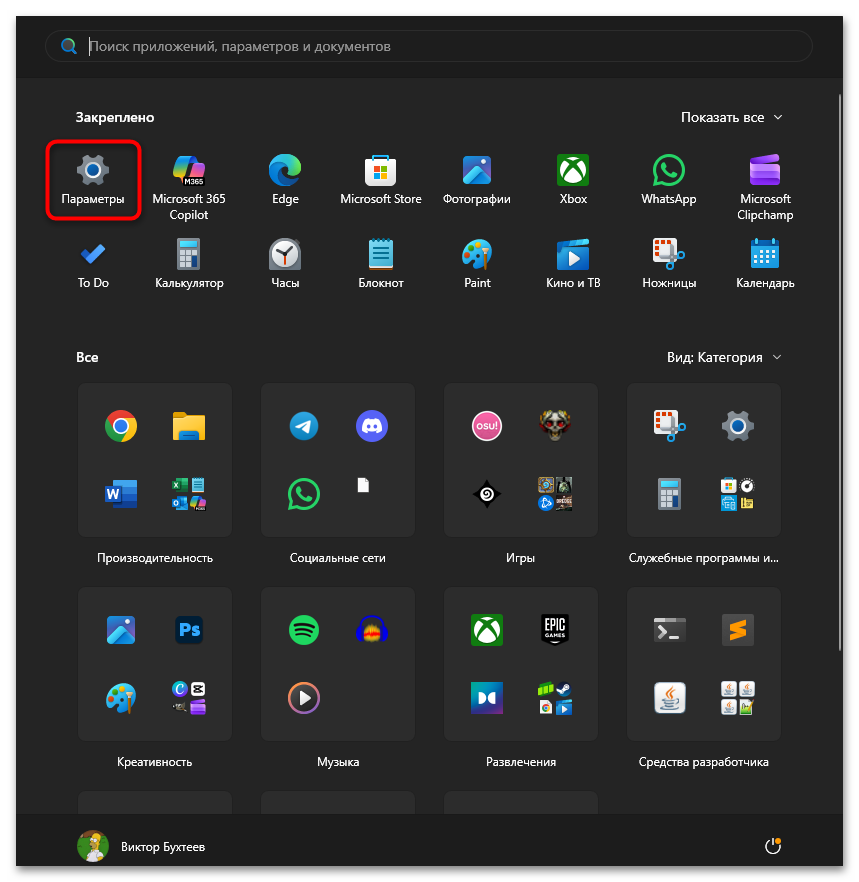The width and height of the screenshot is (859, 882).
Task: Launch Microsoft Clipchamp
Action: pos(765,186)
